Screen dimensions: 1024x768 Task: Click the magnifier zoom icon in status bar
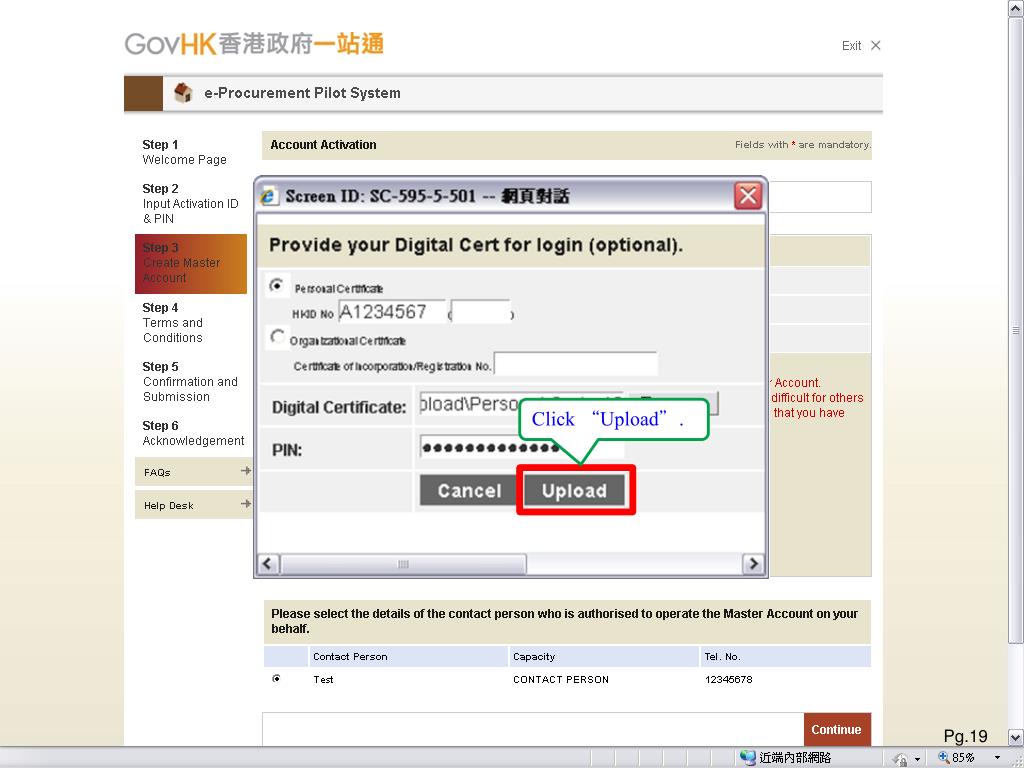944,757
